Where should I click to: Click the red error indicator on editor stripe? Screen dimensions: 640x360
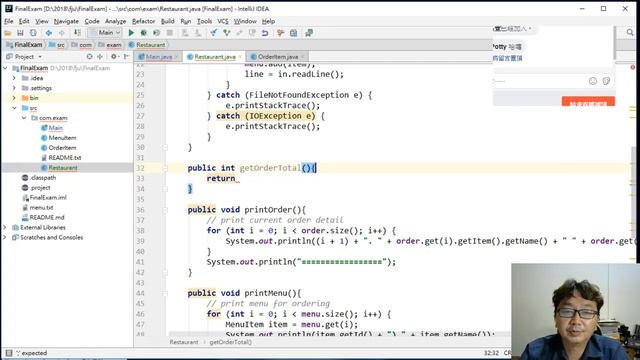click(x=633, y=67)
